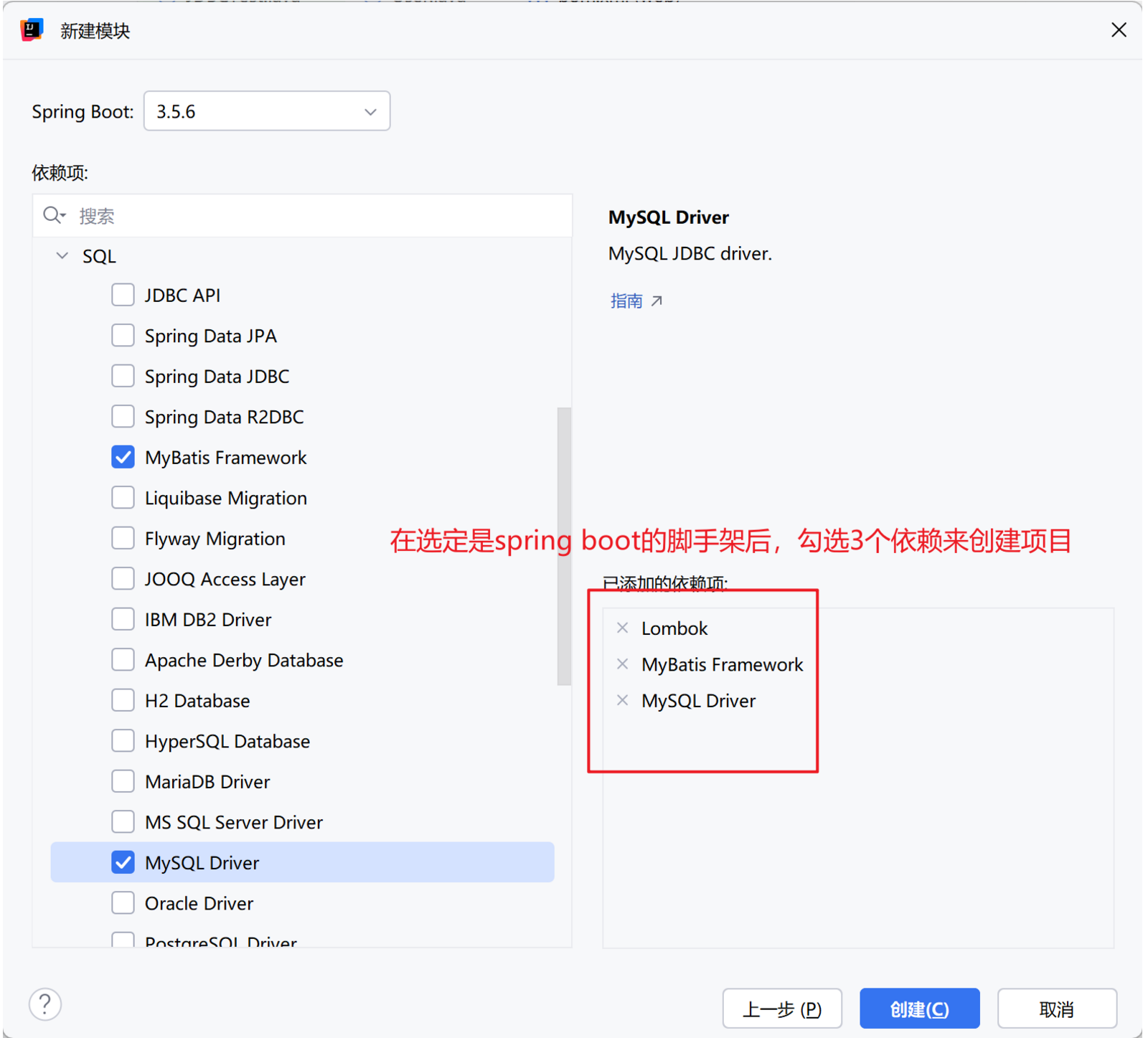The image size is (1148, 1038).
Task: Enable Oracle Driver checkbox
Action: (x=123, y=903)
